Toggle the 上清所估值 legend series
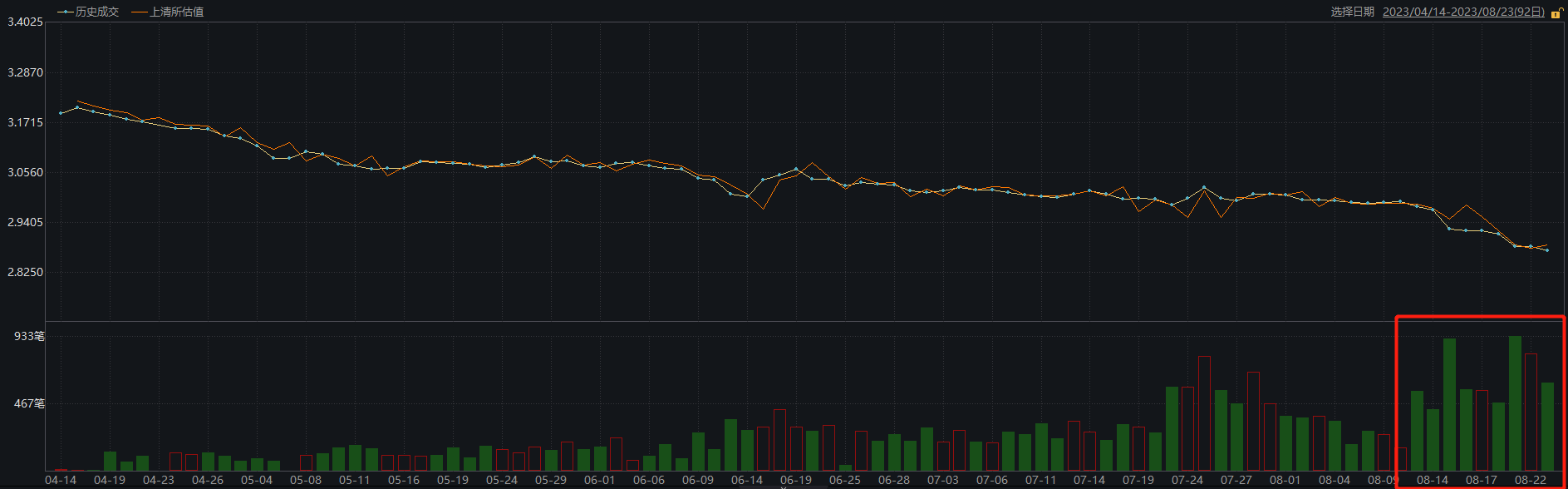Image resolution: width=1568 pixels, height=489 pixels. (168, 12)
